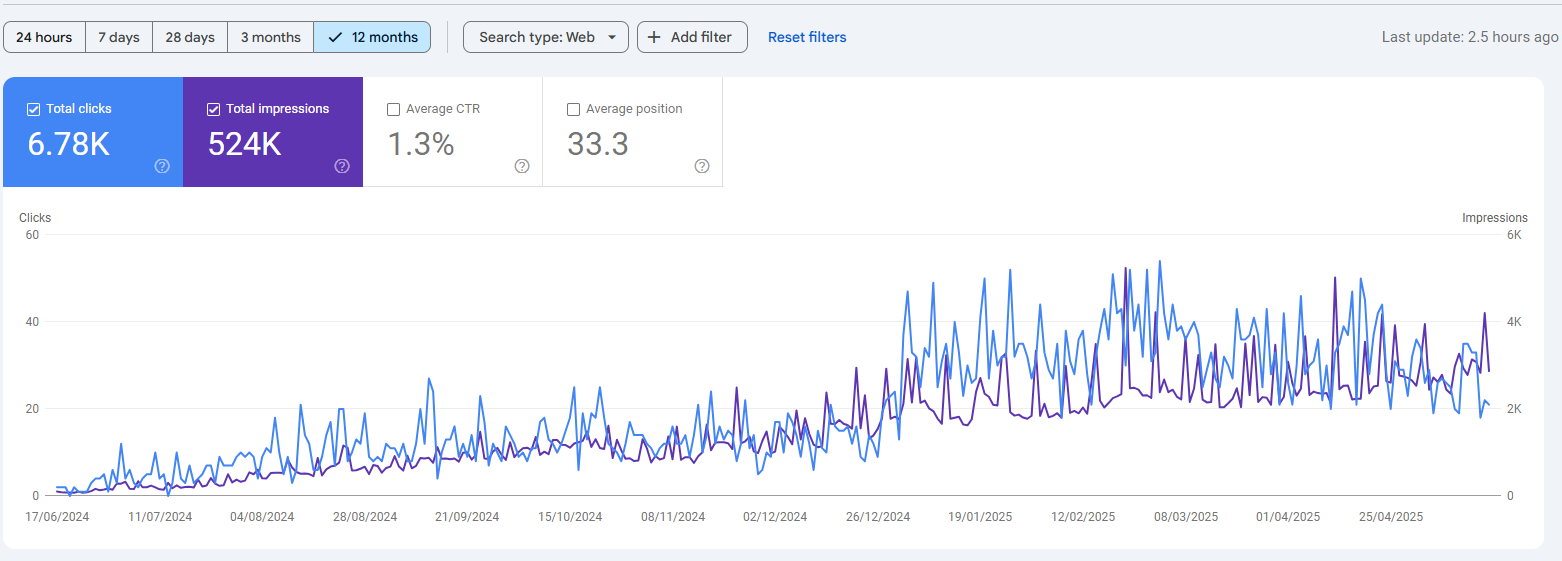1562x561 pixels.
Task: Switch to 7 days date range
Action: pos(119,37)
